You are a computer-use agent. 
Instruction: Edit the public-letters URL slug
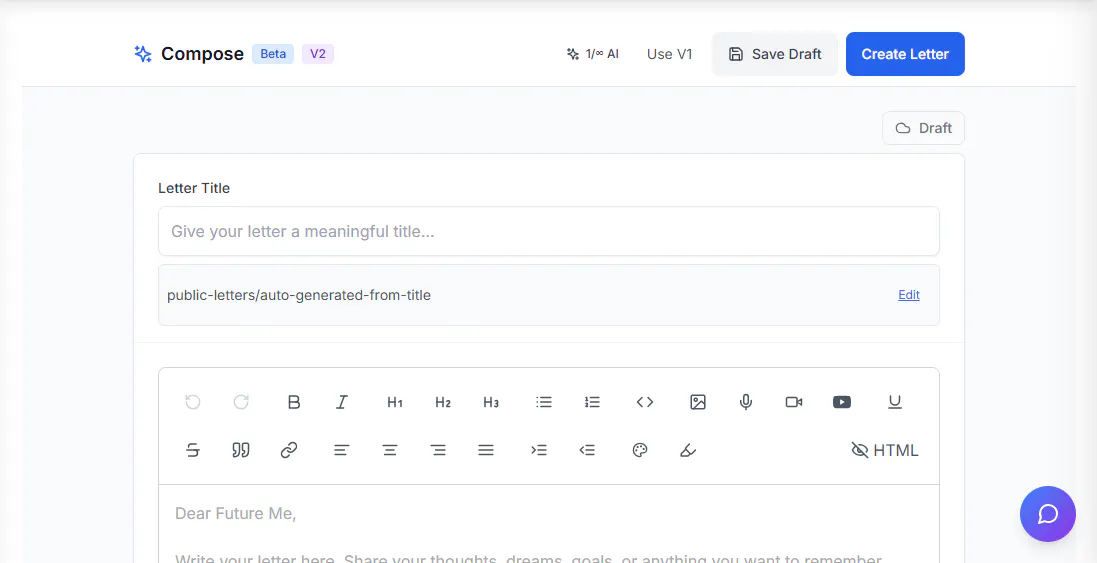[909, 295]
